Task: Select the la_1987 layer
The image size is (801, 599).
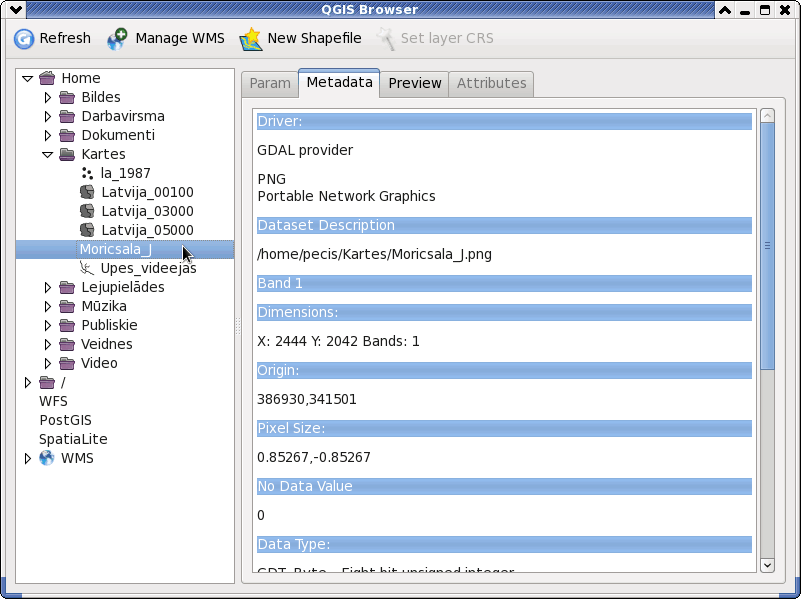Action: coord(126,173)
